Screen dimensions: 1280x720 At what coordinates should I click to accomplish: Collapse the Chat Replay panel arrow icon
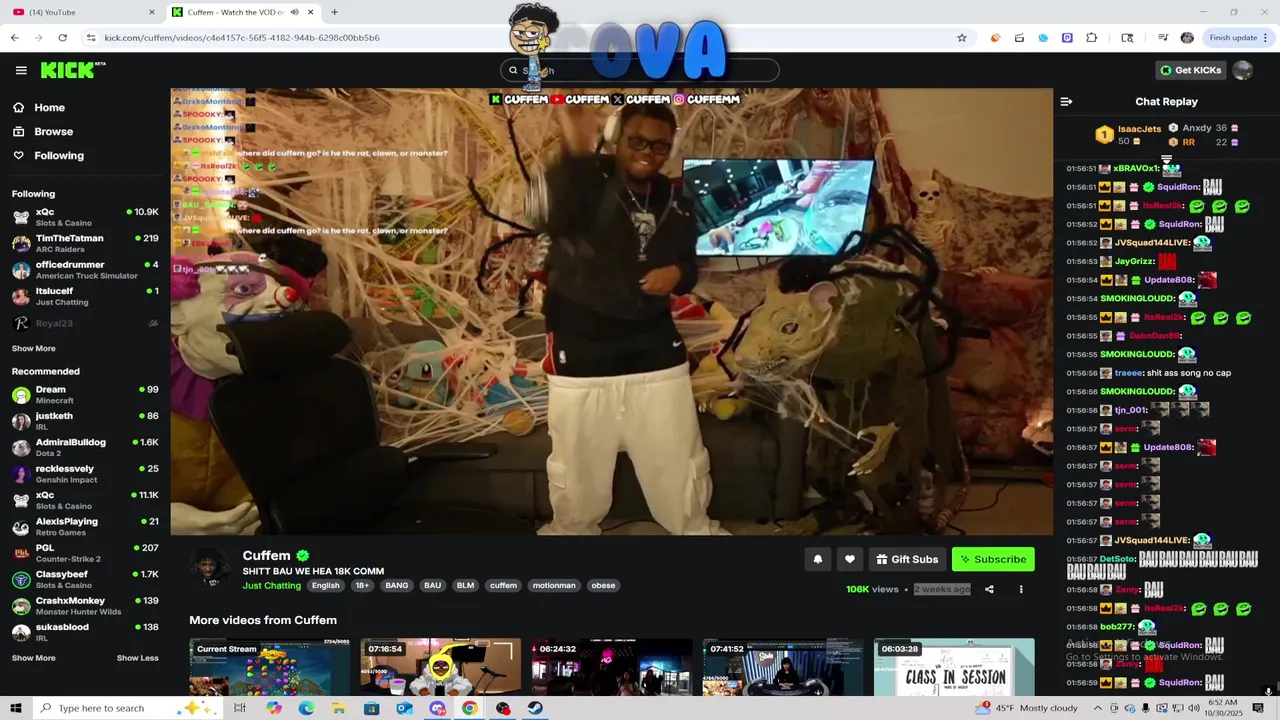pyautogui.click(x=1066, y=101)
